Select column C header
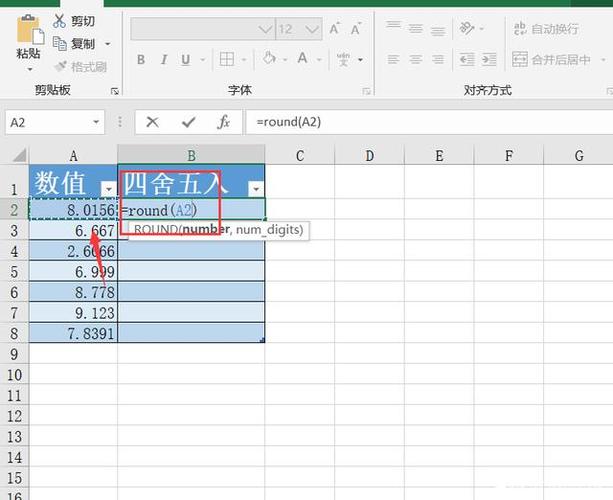The width and height of the screenshot is (613, 500). pos(300,156)
